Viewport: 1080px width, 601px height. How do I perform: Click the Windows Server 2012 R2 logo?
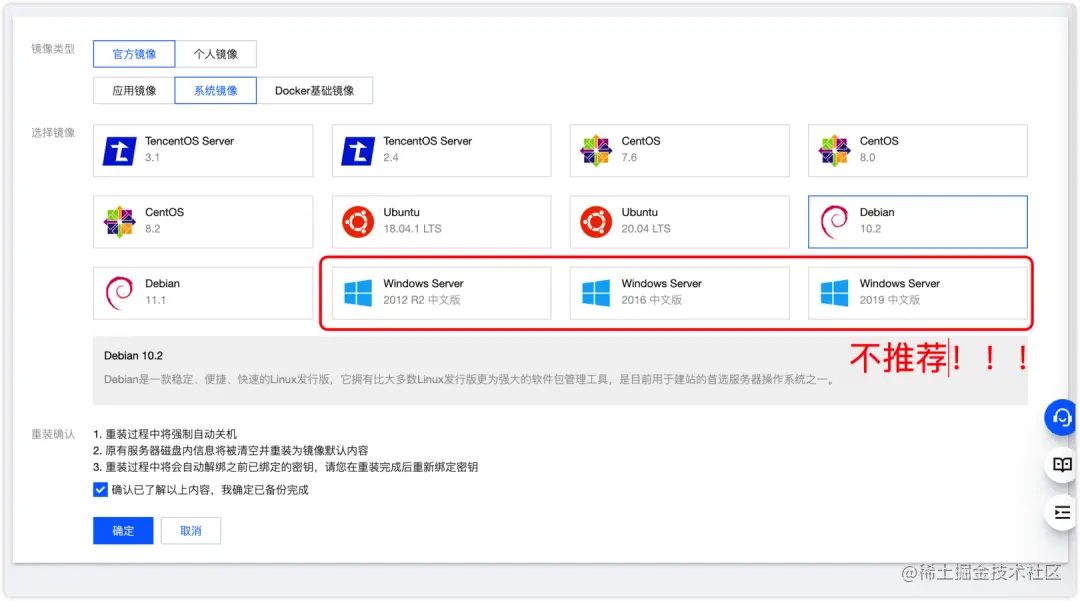[357, 293]
